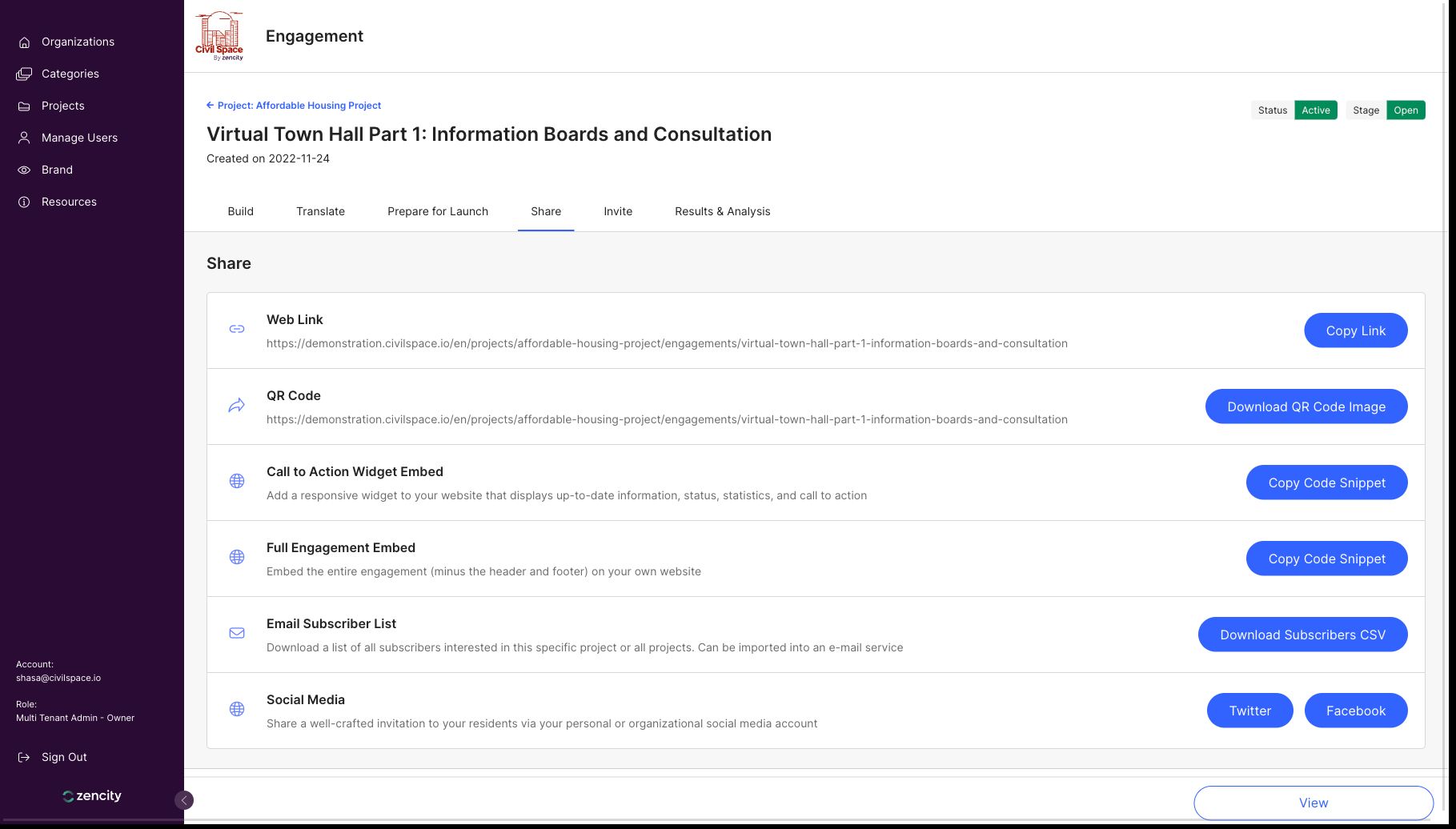Click the Categories stack icon
Screen dimensions: 1456x829
coord(24,74)
